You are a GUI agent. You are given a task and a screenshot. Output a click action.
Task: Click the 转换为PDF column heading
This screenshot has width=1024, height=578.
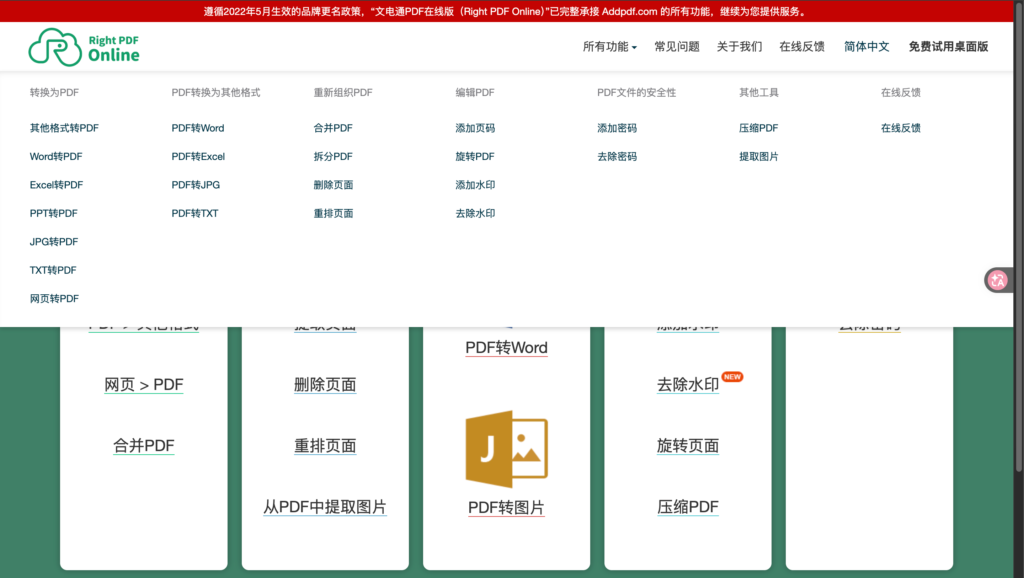coord(54,92)
